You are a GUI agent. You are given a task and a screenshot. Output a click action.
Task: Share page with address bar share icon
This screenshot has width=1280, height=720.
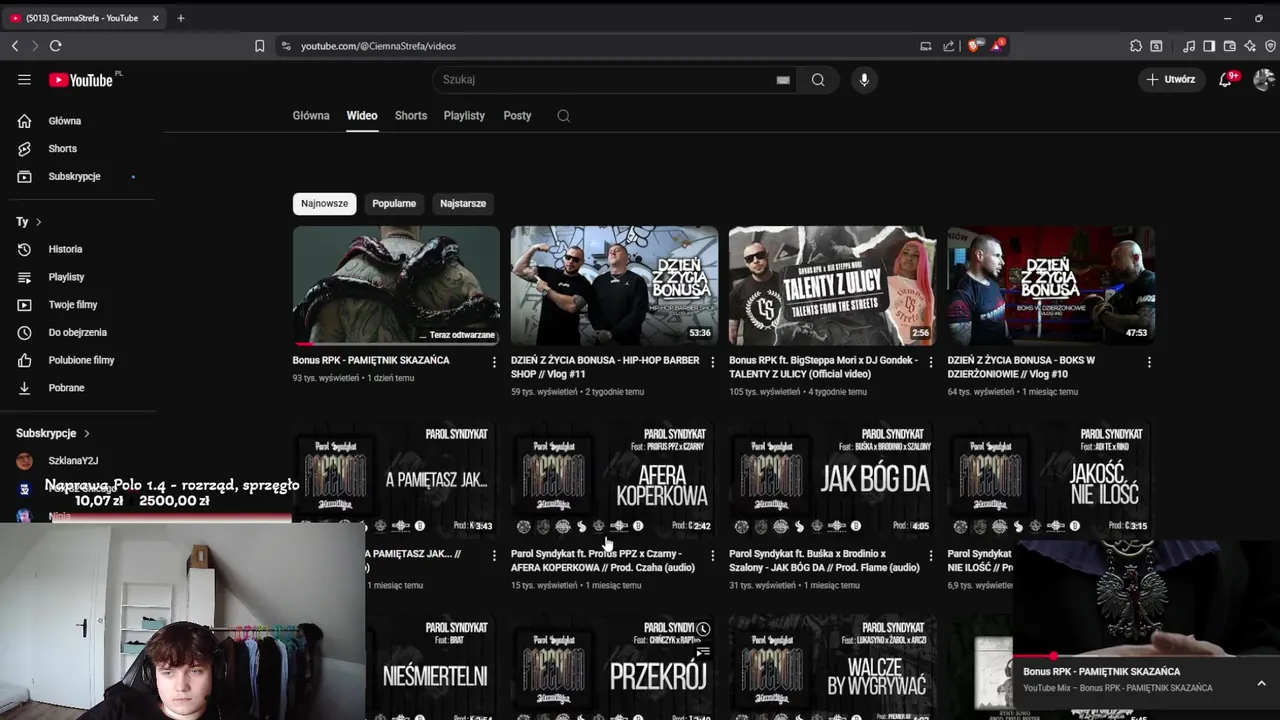coord(948,46)
